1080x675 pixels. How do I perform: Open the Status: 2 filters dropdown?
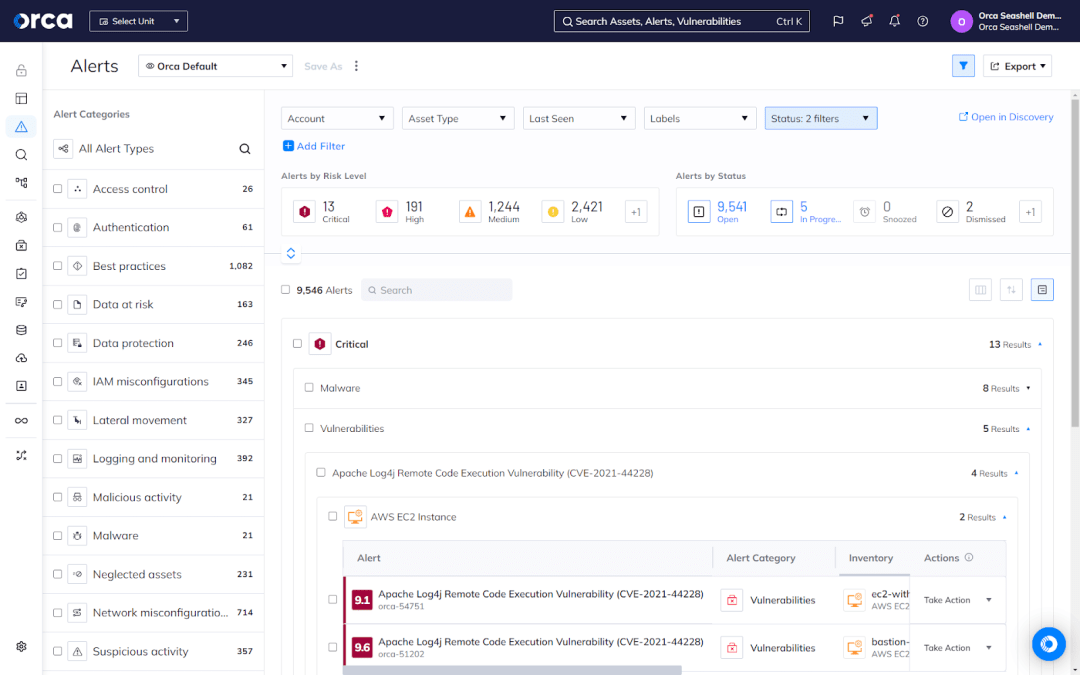click(x=821, y=118)
